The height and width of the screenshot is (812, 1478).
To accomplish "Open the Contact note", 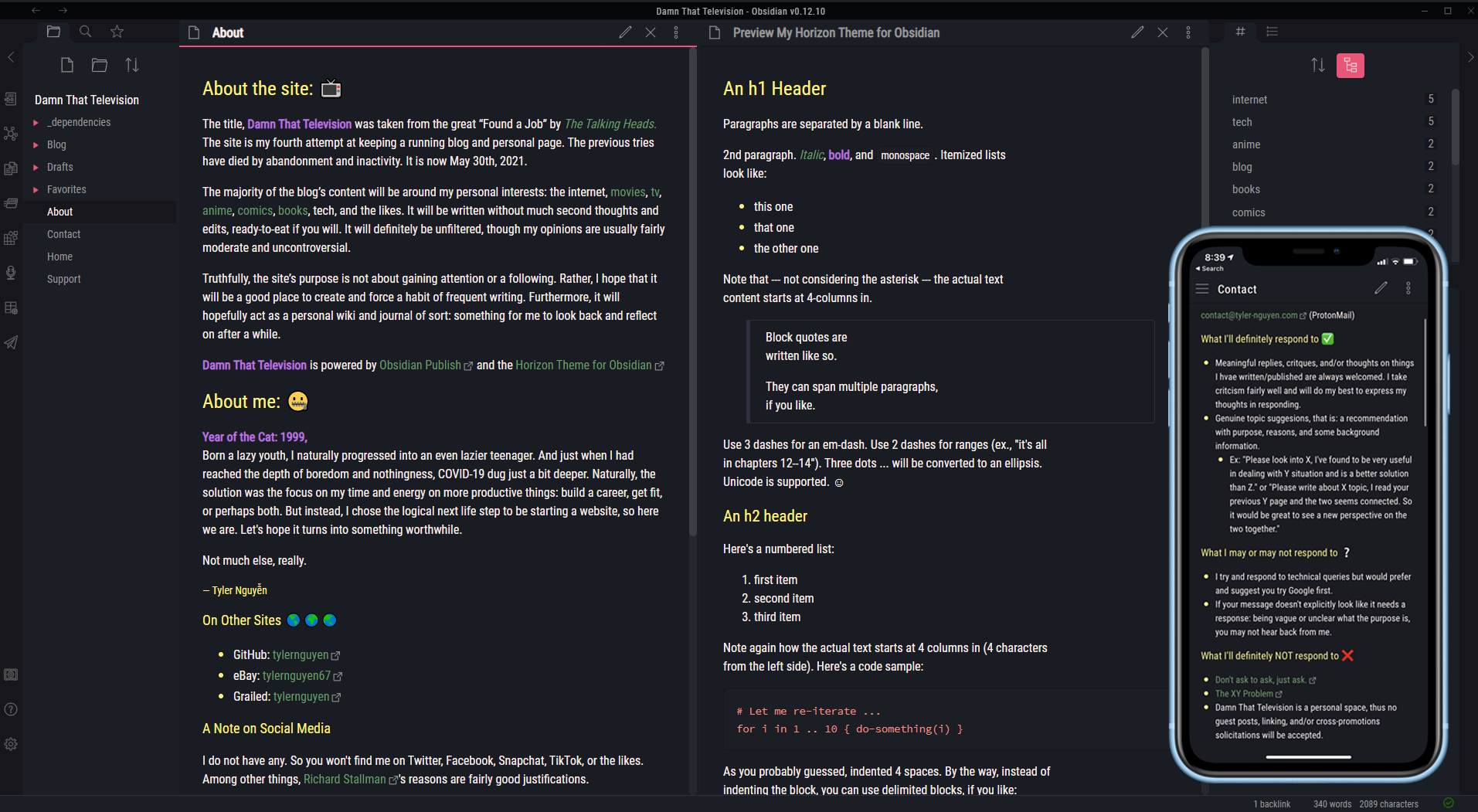I will [101, 234].
